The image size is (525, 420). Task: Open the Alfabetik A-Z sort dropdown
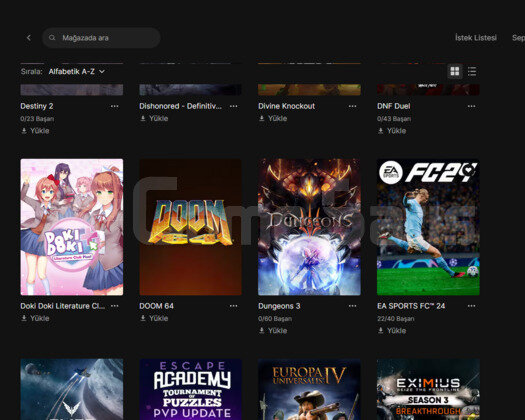pos(77,71)
